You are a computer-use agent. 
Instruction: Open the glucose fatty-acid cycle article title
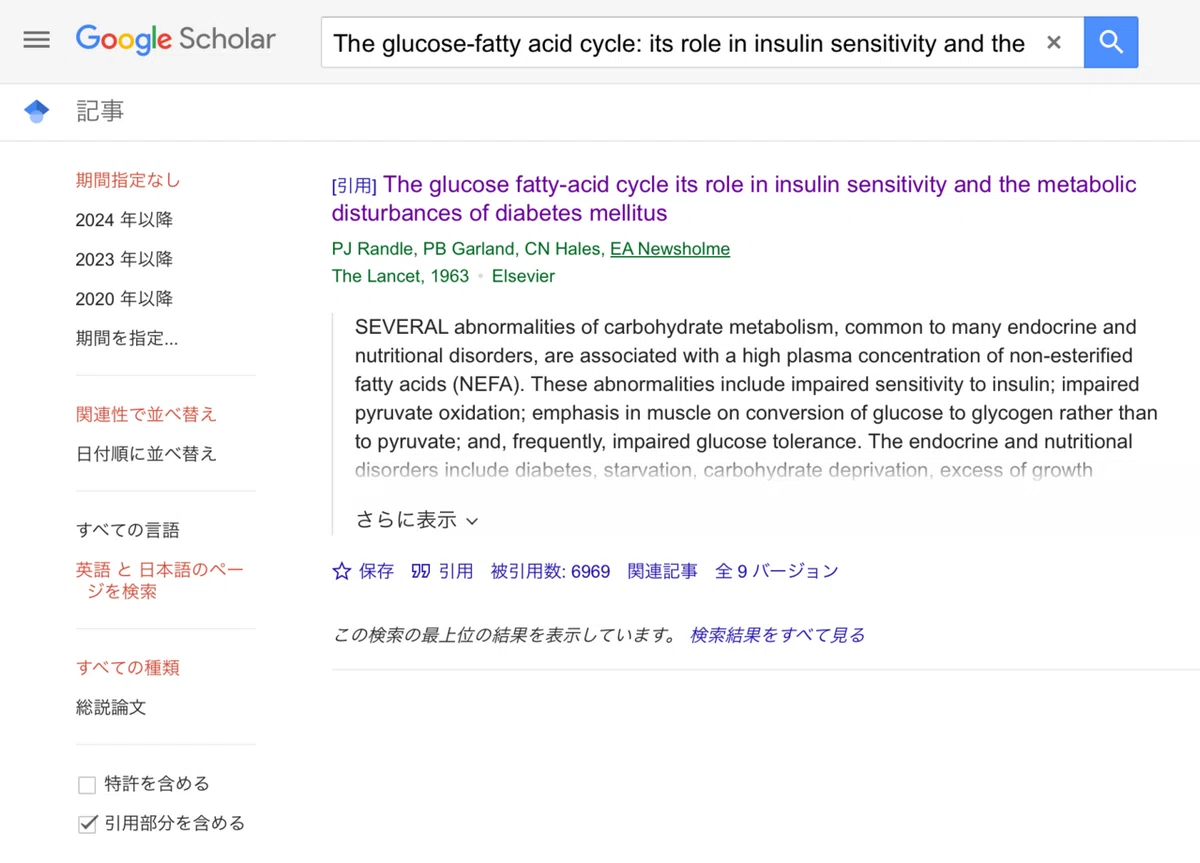click(x=734, y=199)
